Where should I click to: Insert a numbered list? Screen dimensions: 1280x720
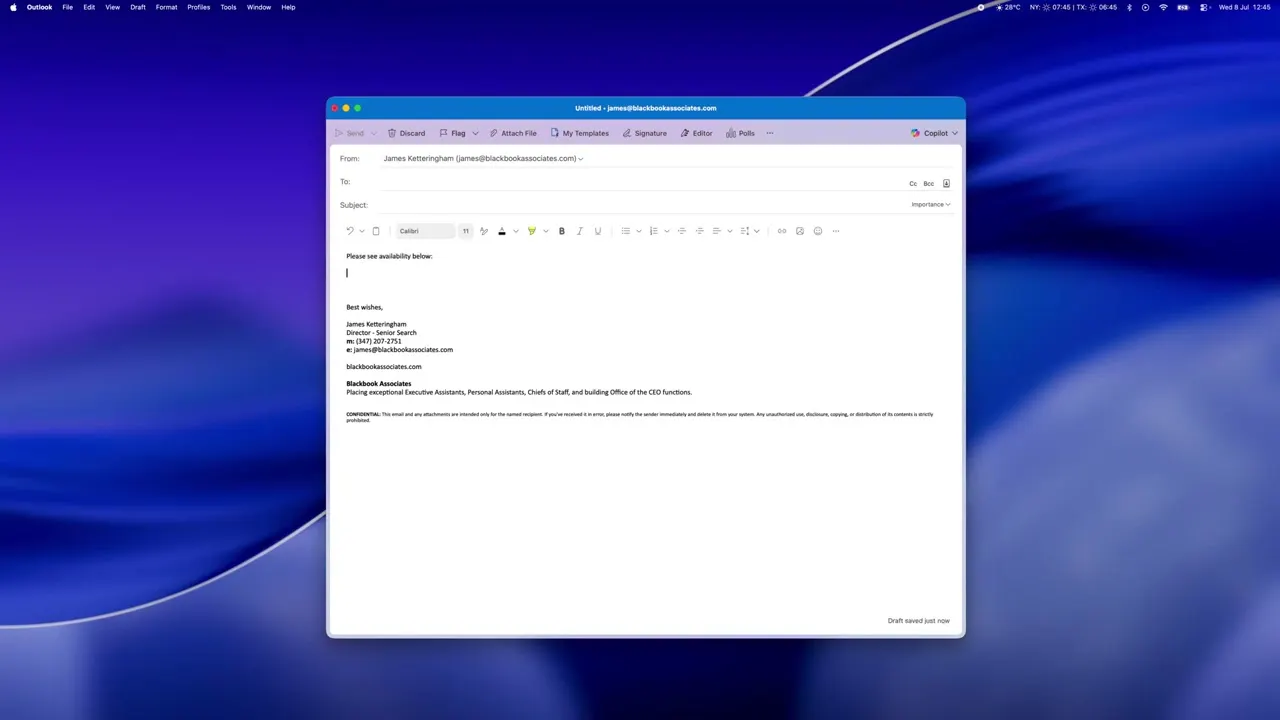pyautogui.click(x=654, y=231)
